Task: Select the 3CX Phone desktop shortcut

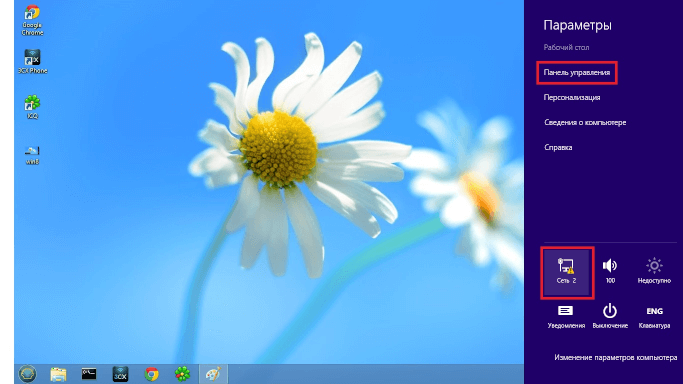Action: [x=32, y=61]
